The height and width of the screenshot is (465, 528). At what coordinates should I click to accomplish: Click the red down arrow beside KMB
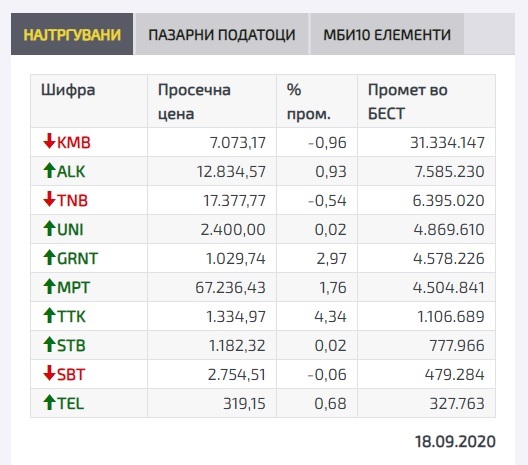(x=49, y=141)
